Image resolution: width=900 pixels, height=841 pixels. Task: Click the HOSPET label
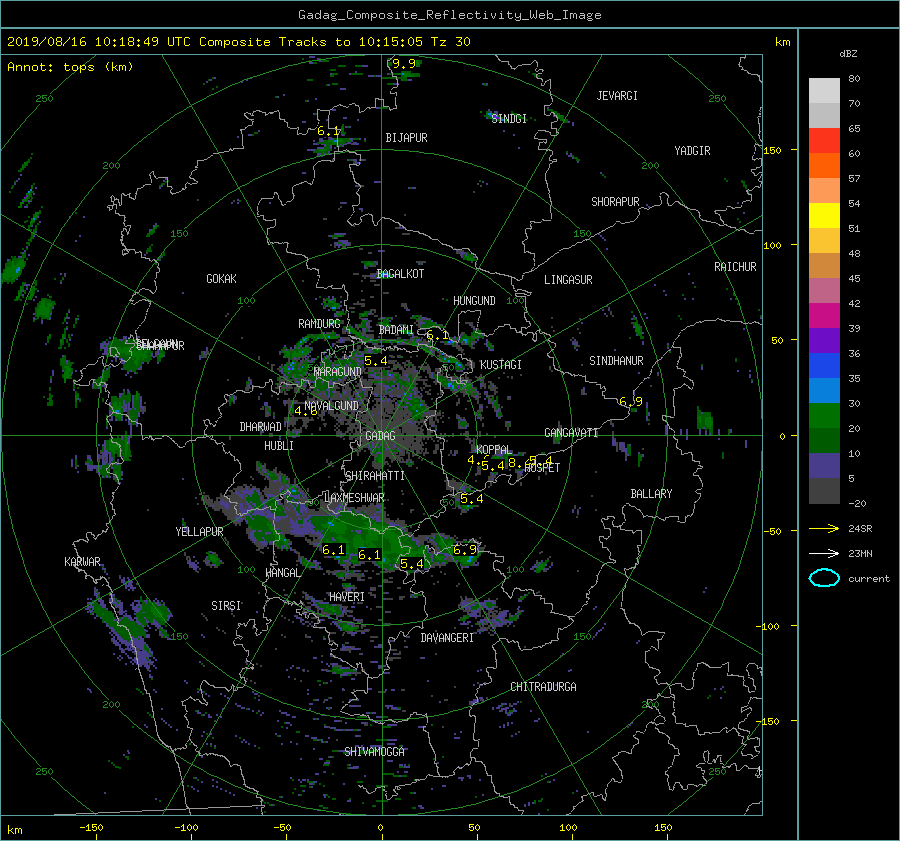coord(542,468)
